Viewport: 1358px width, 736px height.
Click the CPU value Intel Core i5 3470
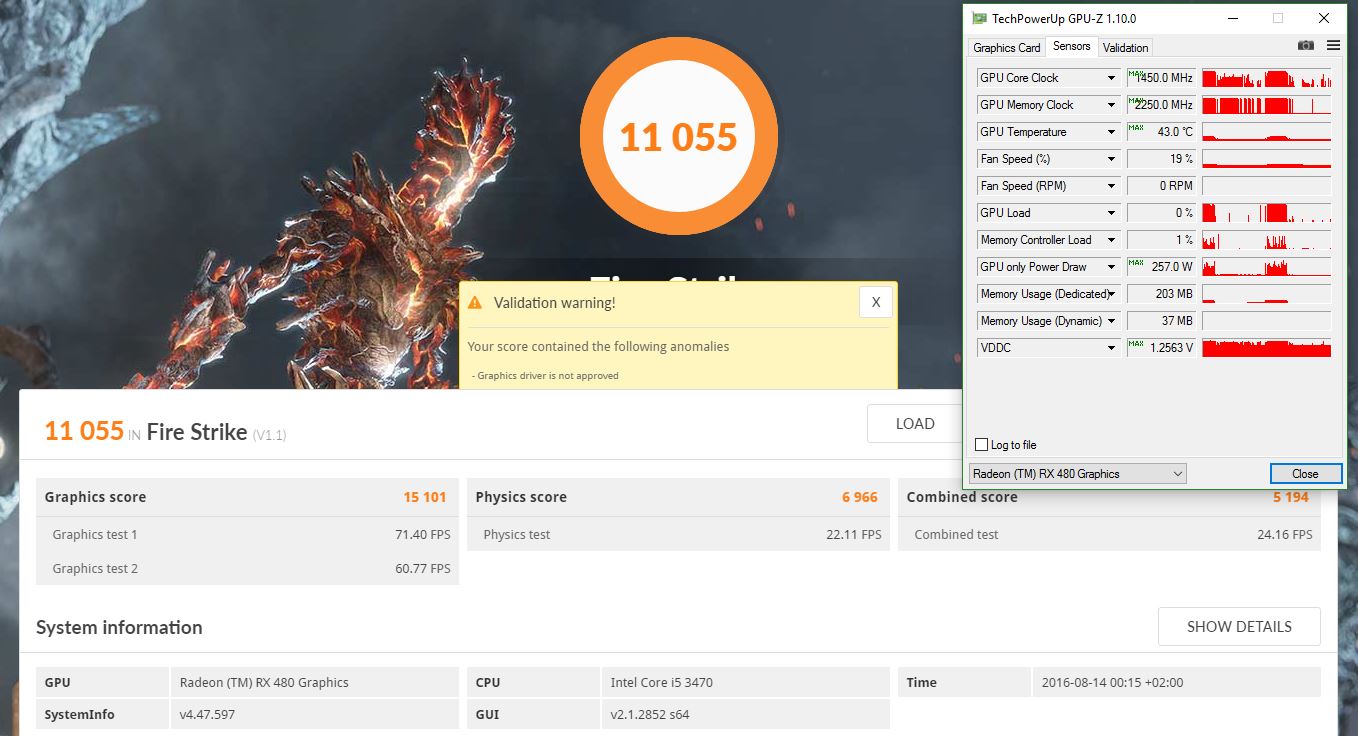pos(662,683)
